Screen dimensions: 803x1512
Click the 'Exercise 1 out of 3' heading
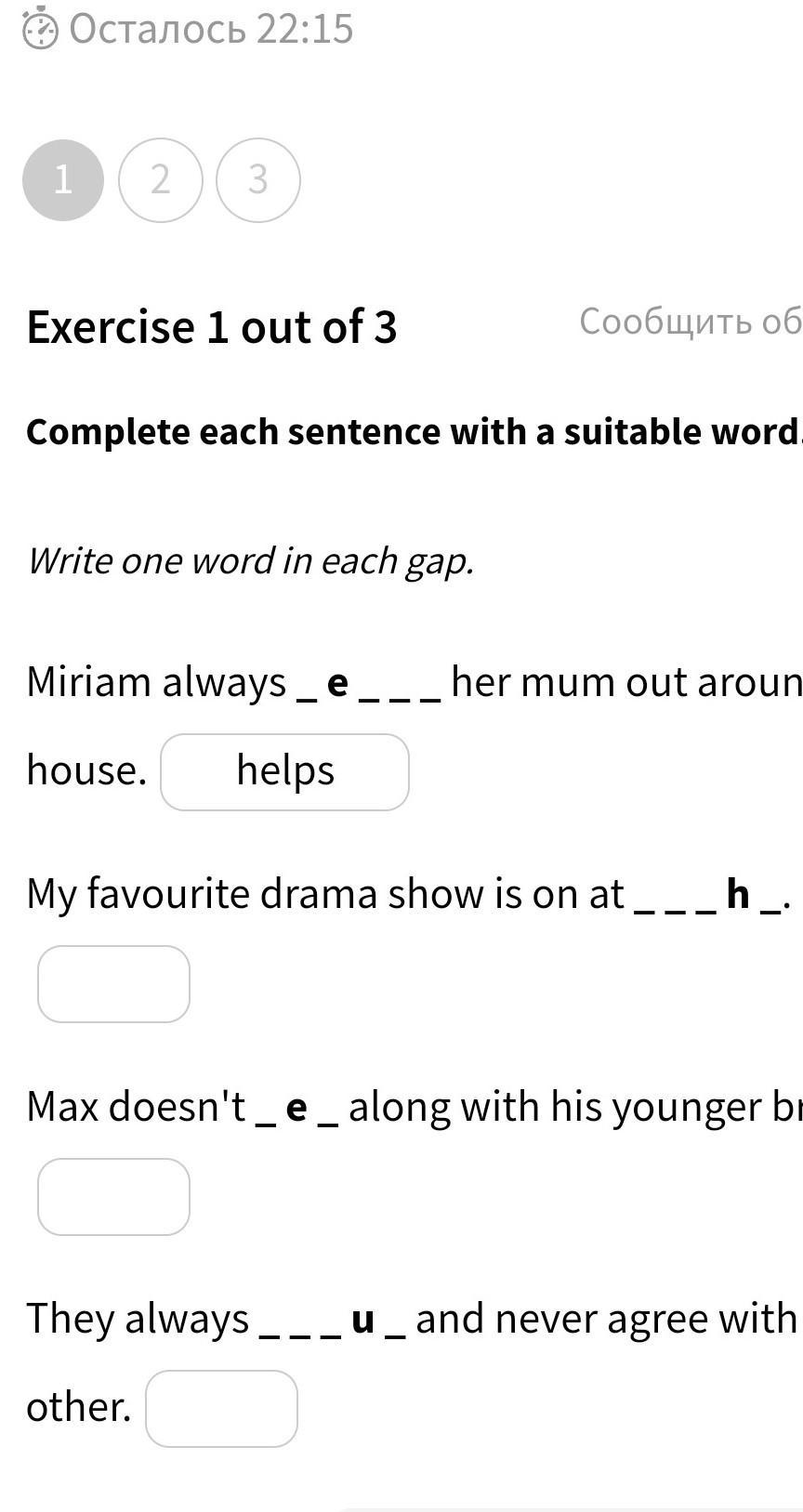tap(212, 327)
